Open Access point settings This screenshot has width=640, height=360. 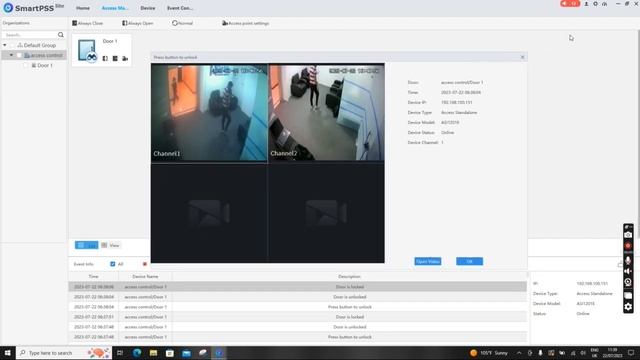click(x=245, y=23)
